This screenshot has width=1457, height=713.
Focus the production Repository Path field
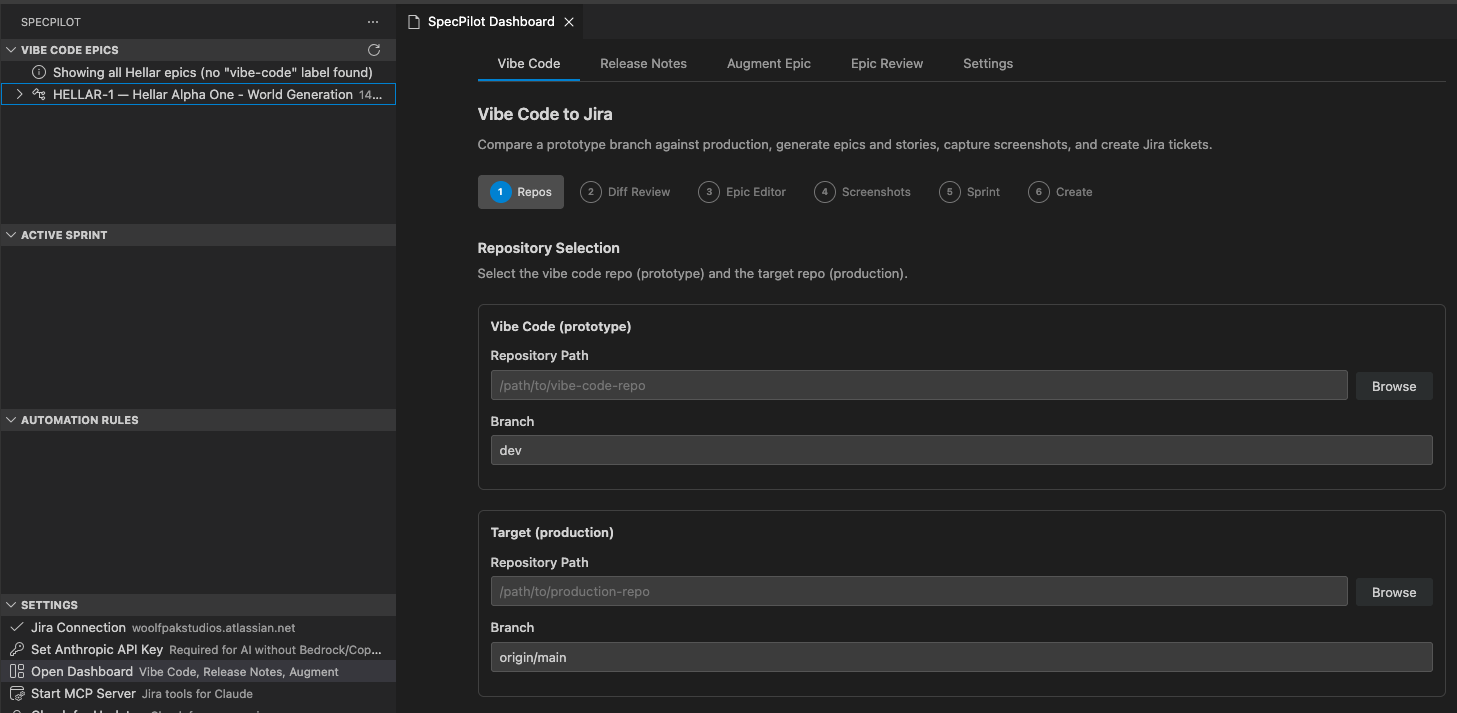point(919,592)
